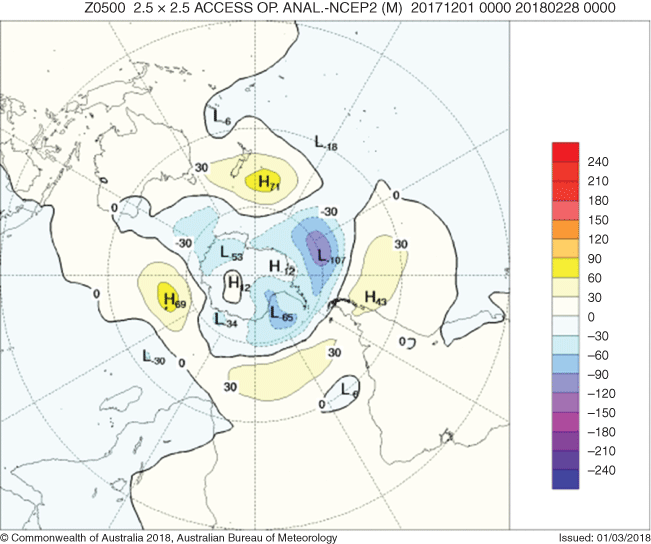Click the 240 legend label

tap(598, 162)
